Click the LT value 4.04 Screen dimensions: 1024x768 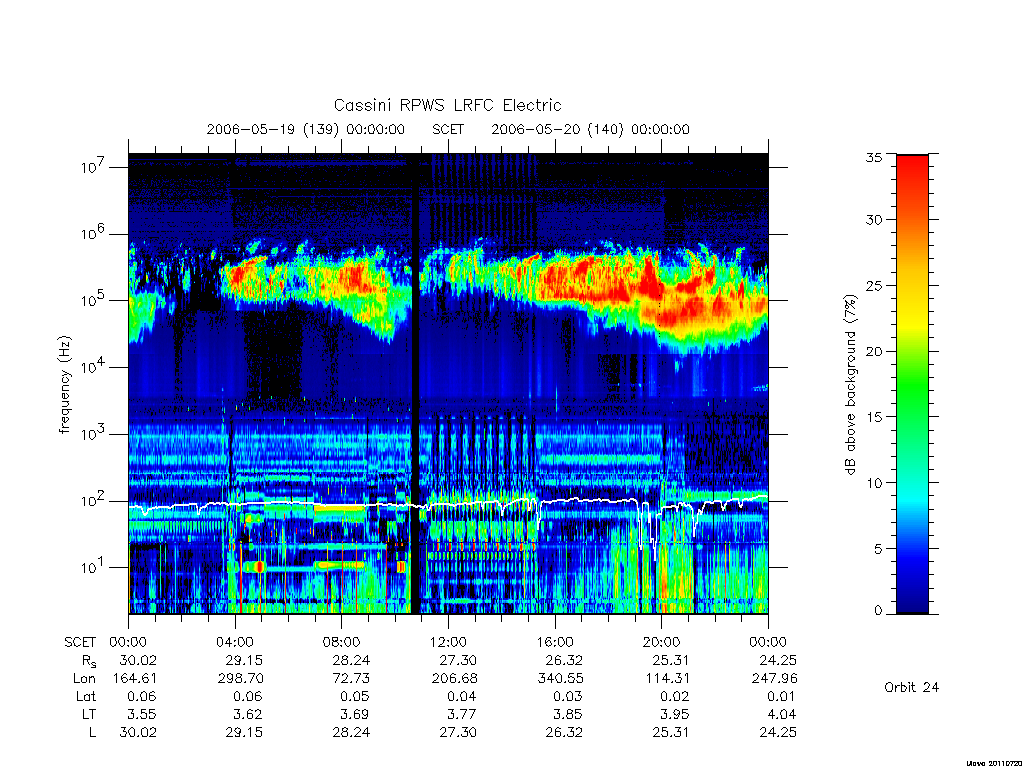pos(781,714)
